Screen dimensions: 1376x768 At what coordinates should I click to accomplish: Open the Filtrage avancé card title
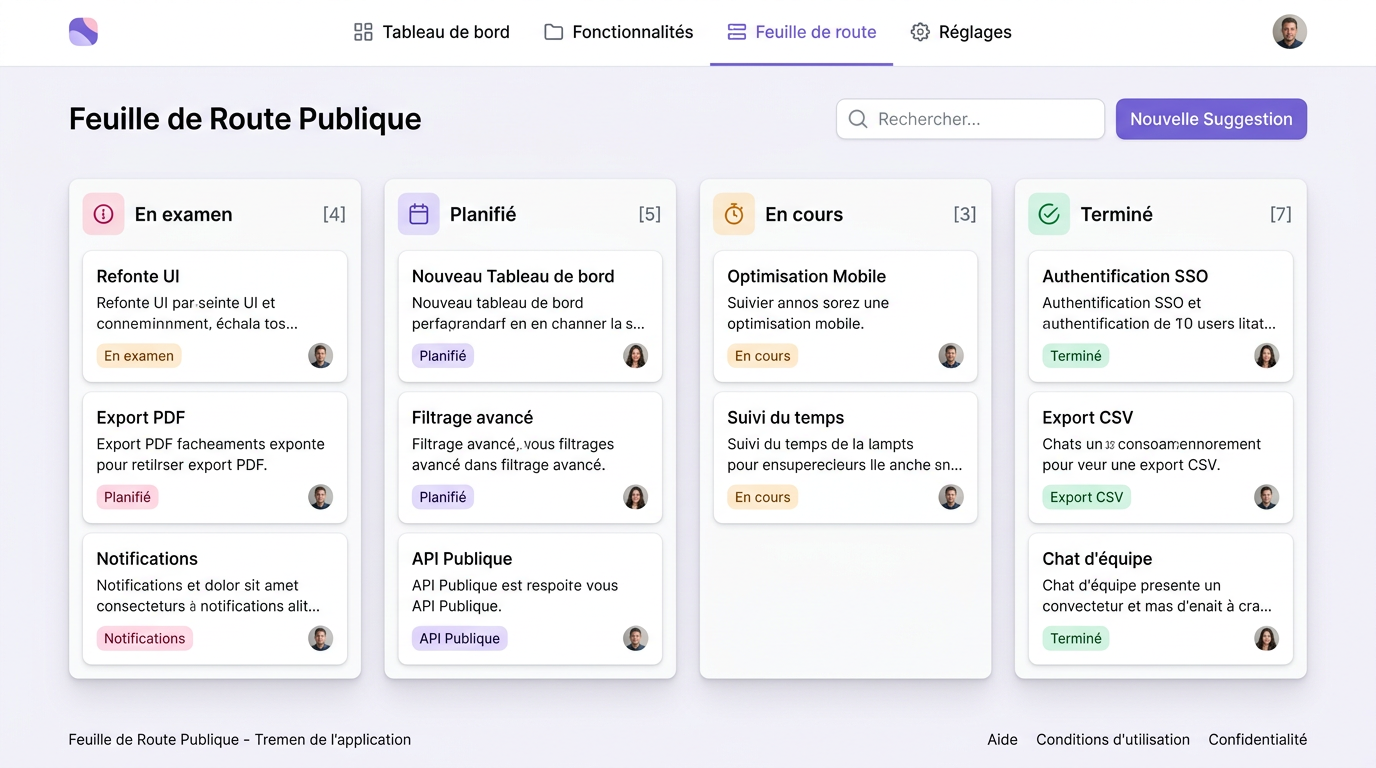pos(472,417)
